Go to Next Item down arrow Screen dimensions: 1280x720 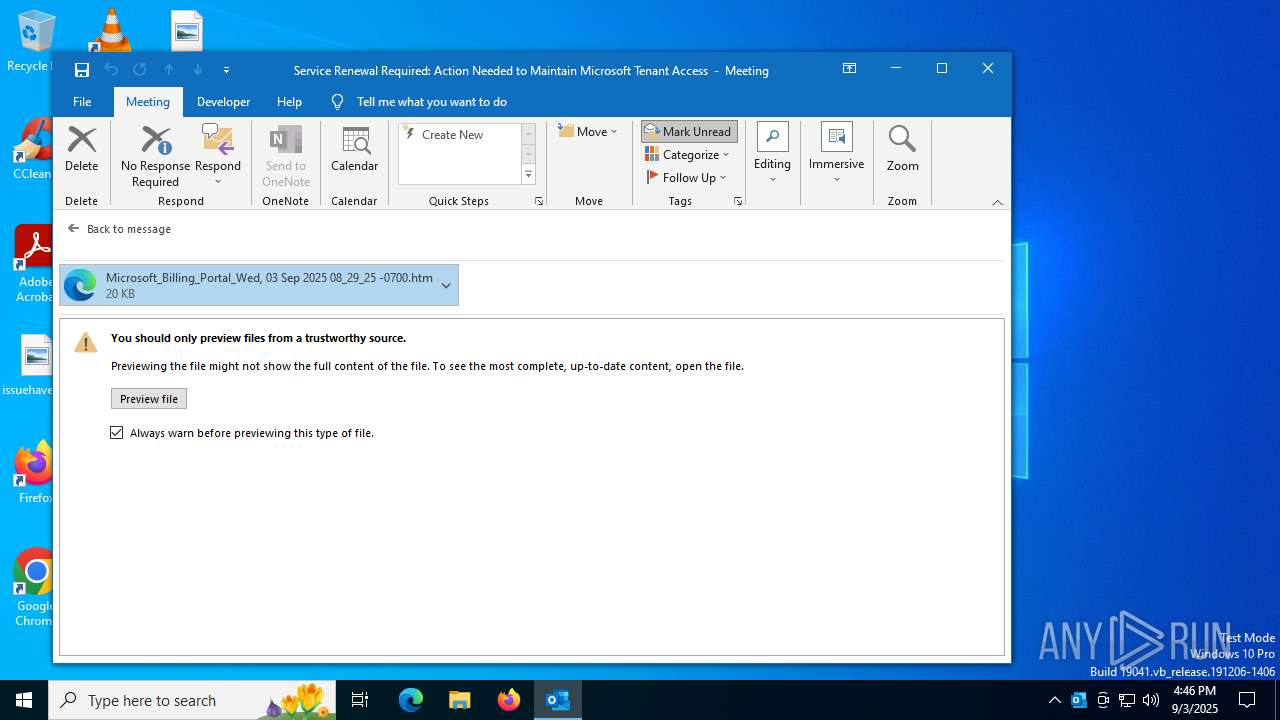point(198,70)
